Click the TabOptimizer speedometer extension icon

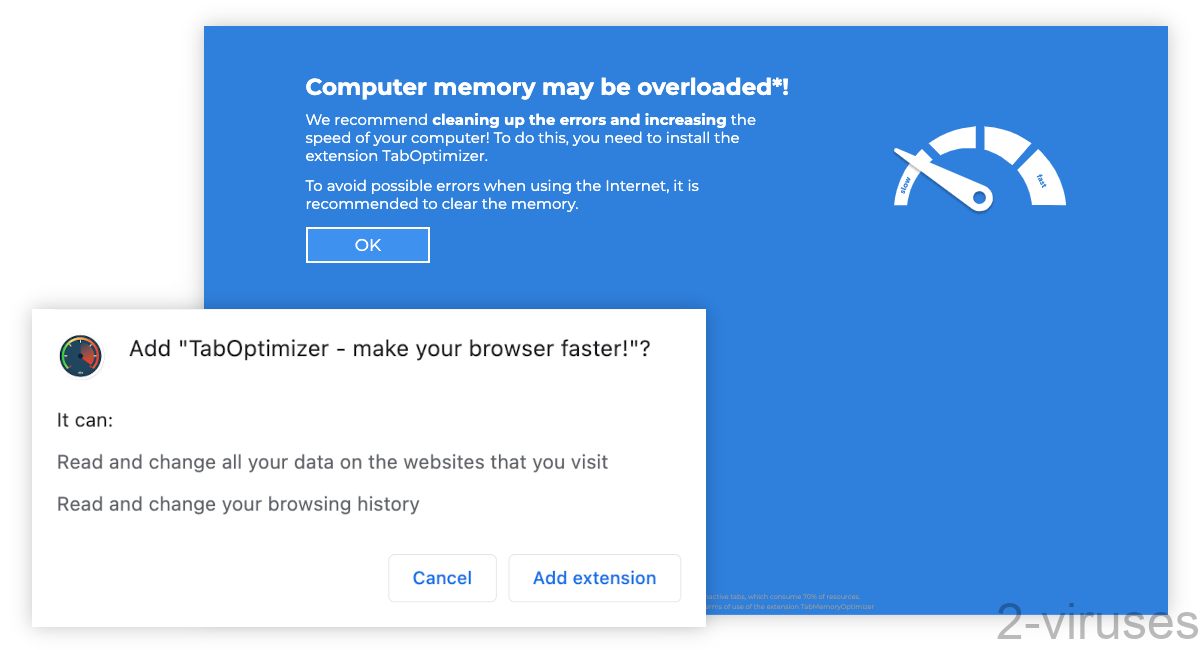80,355
